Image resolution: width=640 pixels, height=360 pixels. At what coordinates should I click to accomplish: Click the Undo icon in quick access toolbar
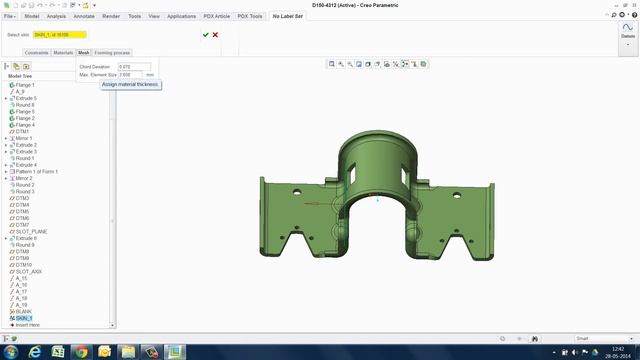pos(40,5)
